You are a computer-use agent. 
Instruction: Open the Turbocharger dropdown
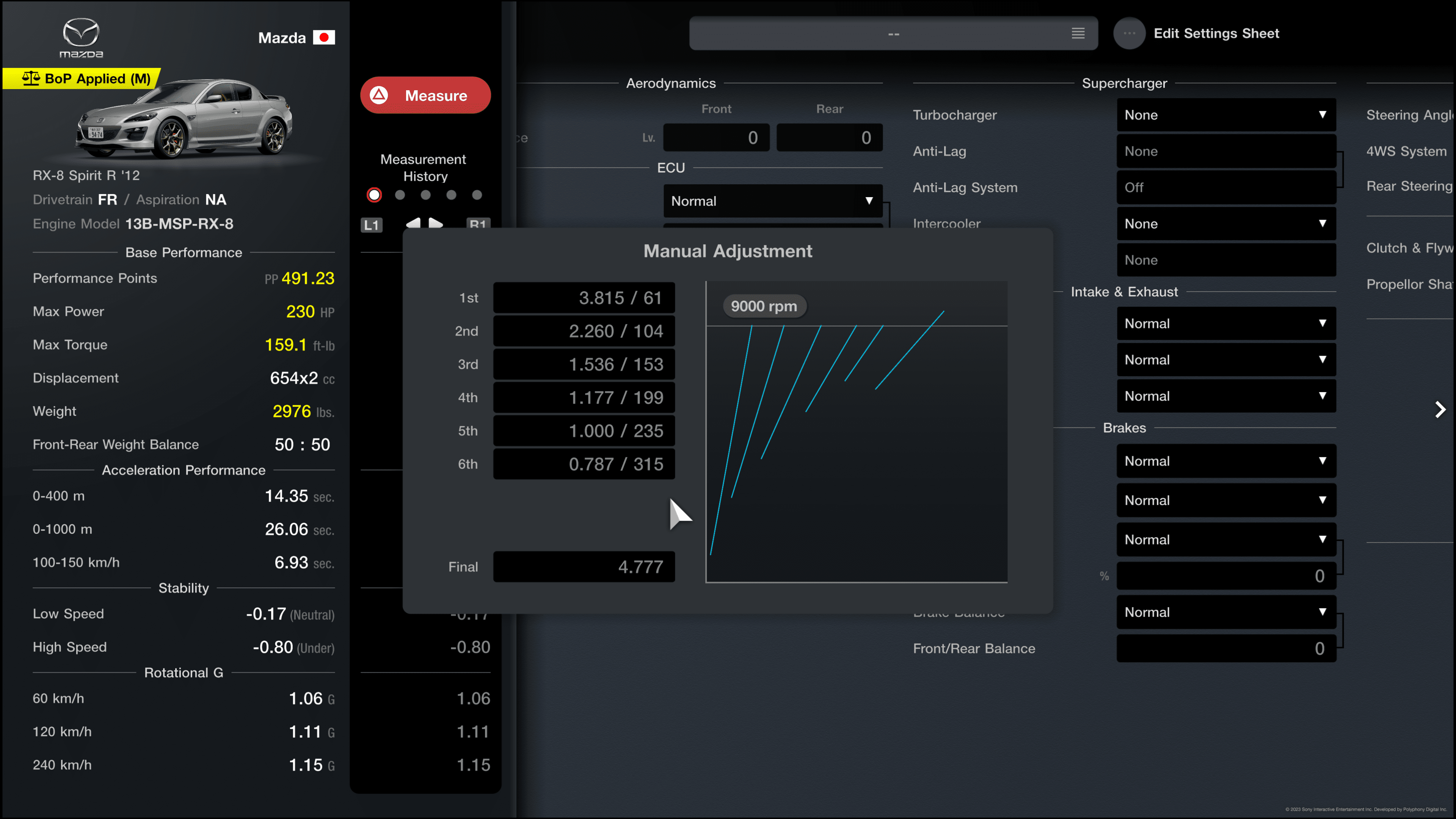click(x=1226, y=115)
